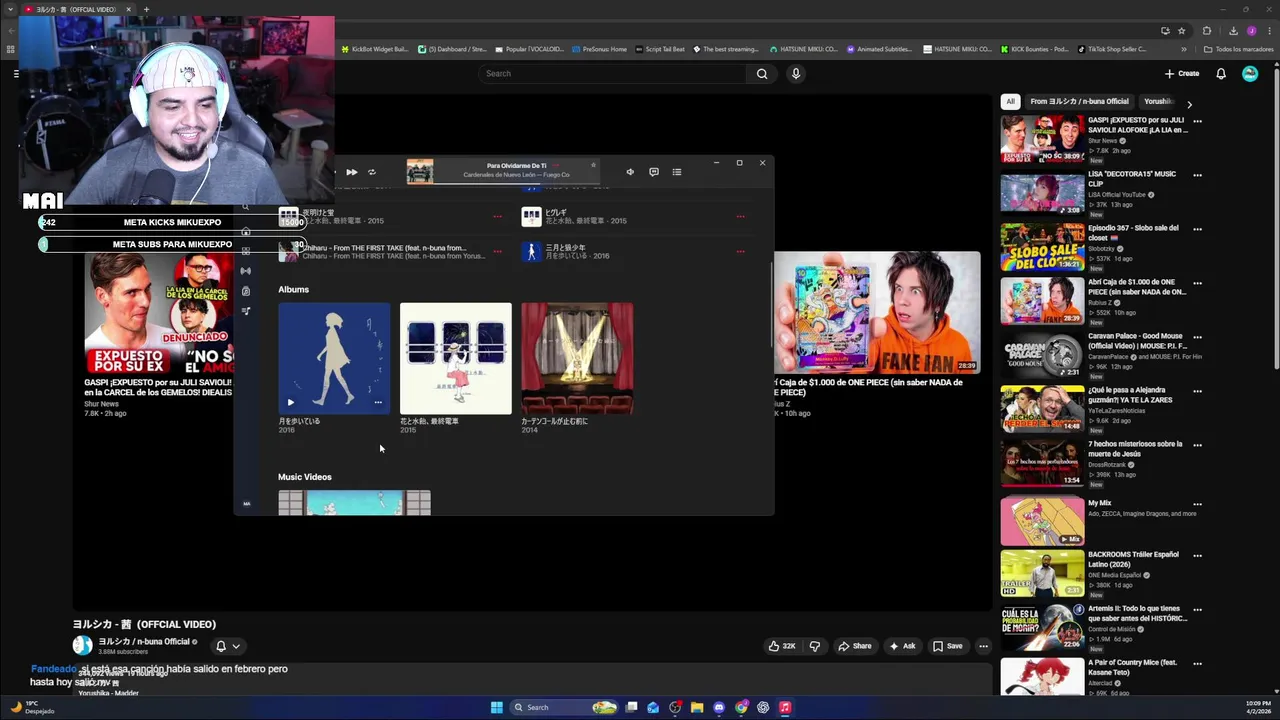The height and width of the screenshot is (720, 1280).
Task: Open the MA account avatar in music sidebar
Action: (246, 504)
